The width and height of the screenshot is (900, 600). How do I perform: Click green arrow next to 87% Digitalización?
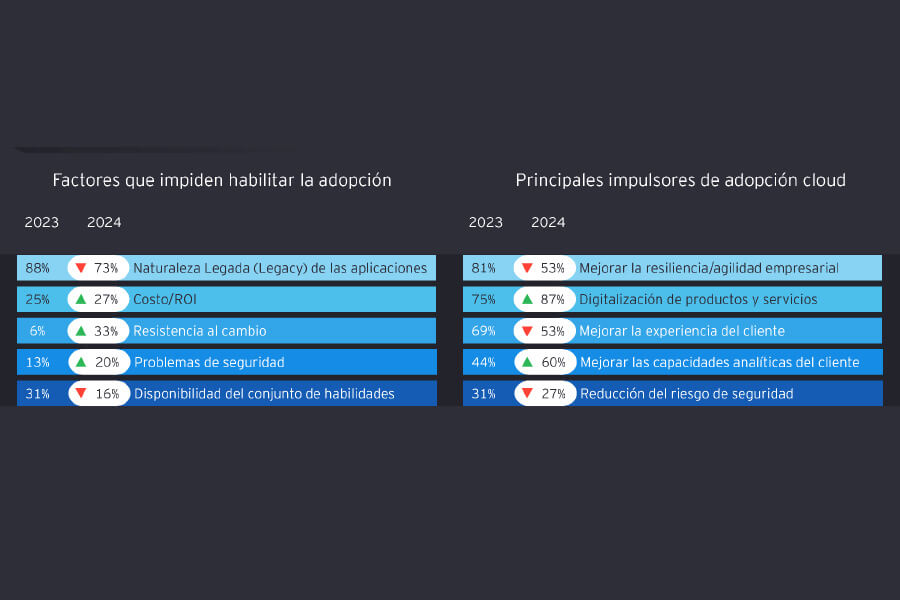click(527, 299)
